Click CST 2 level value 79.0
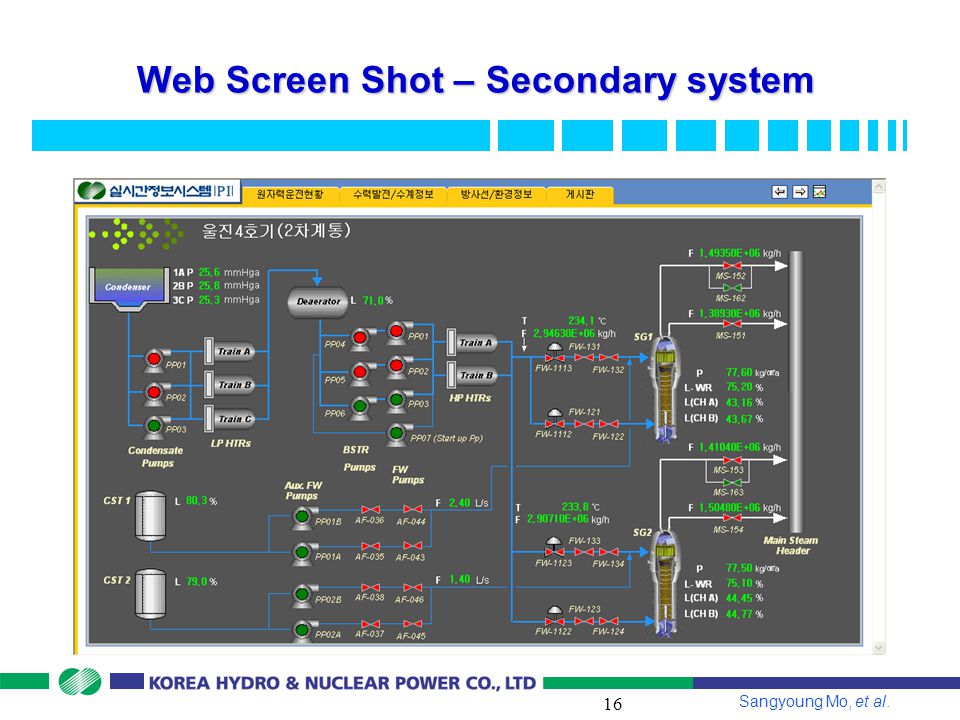The height and width of the screenshot is (720, 960). 197,581
